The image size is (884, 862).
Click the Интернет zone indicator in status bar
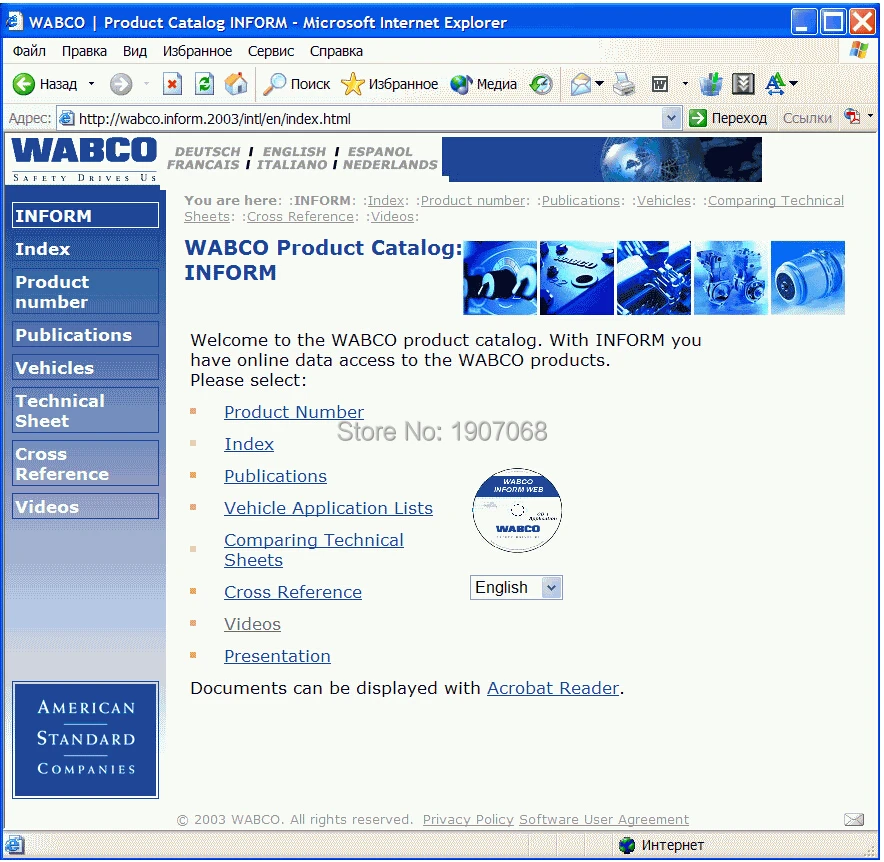663,844
